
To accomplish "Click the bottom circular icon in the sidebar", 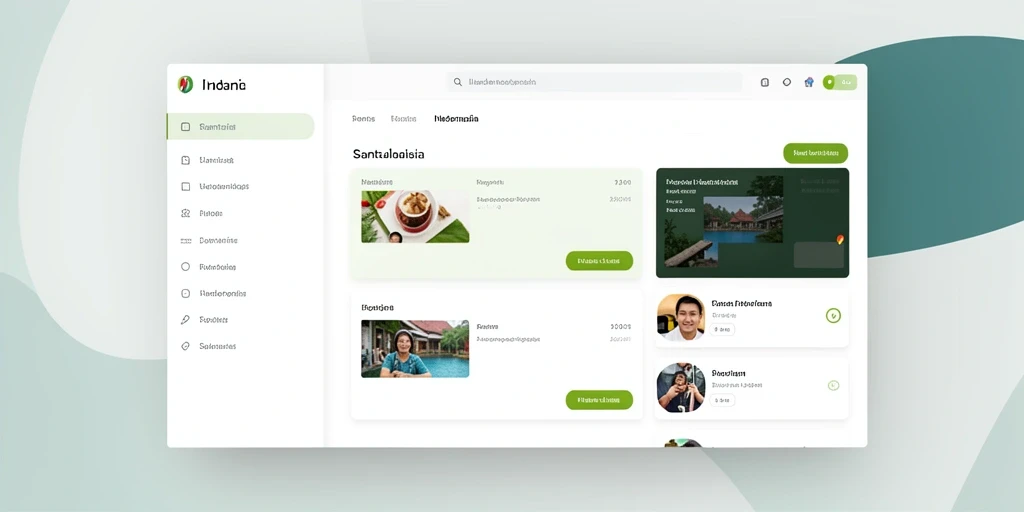I will (185, 346).
